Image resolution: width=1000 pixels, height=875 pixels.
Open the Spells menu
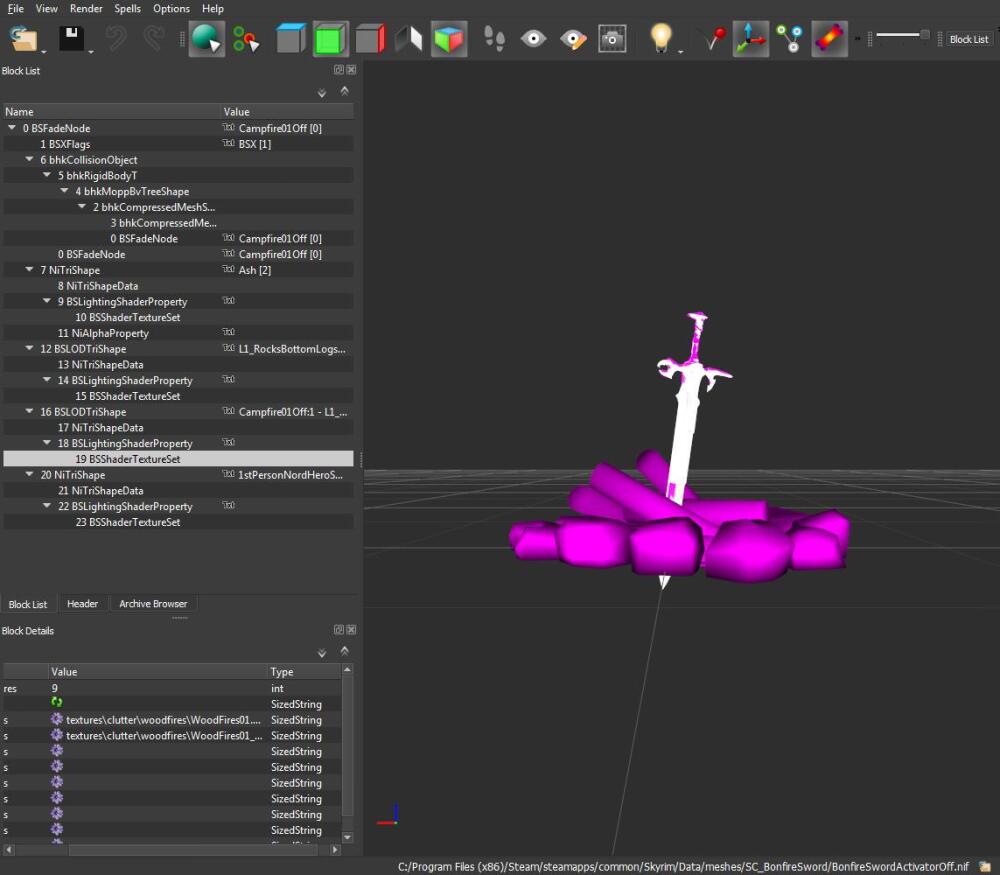click(128, 8)
